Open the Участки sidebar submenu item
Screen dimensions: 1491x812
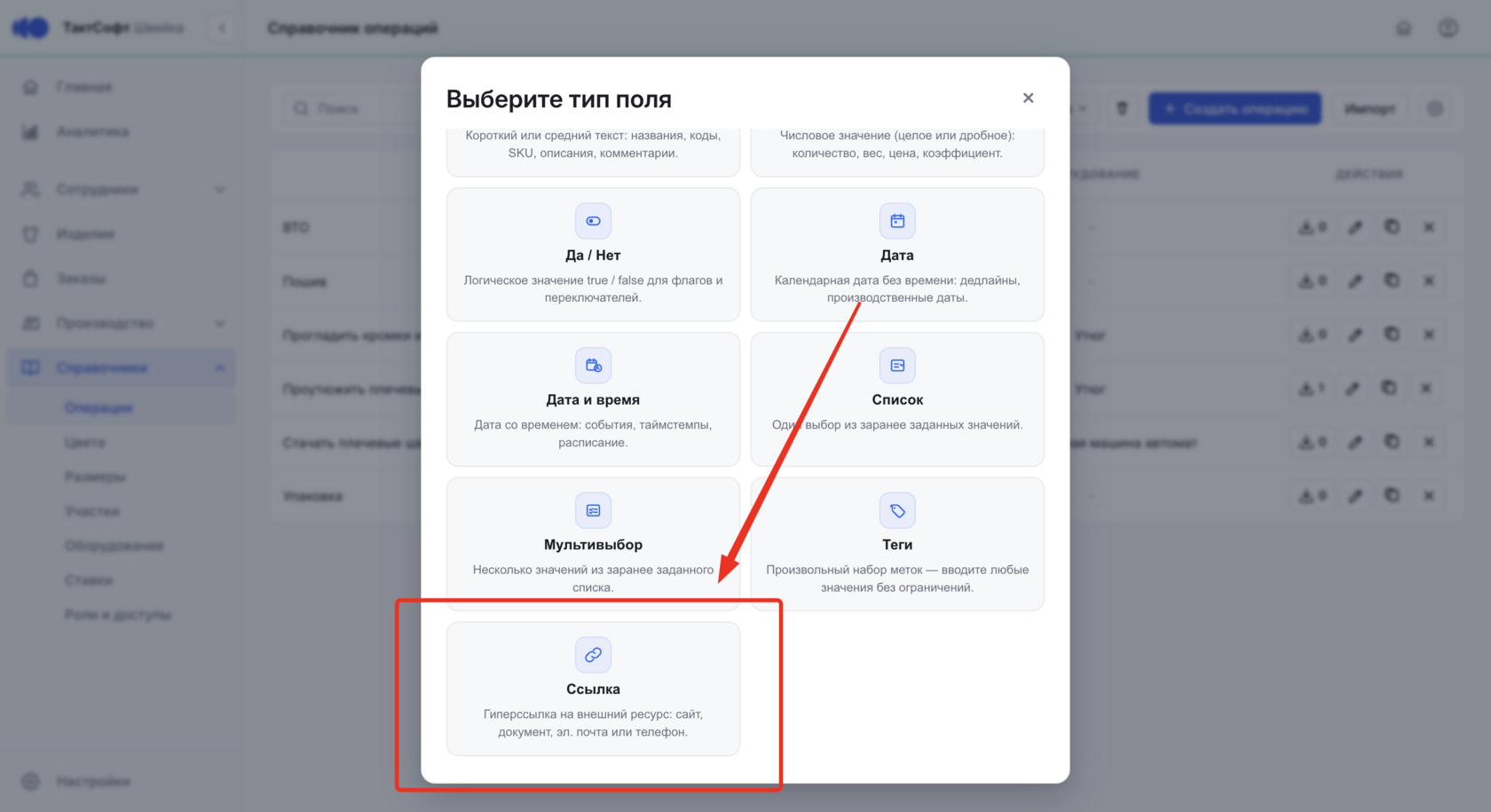(92, 511)
